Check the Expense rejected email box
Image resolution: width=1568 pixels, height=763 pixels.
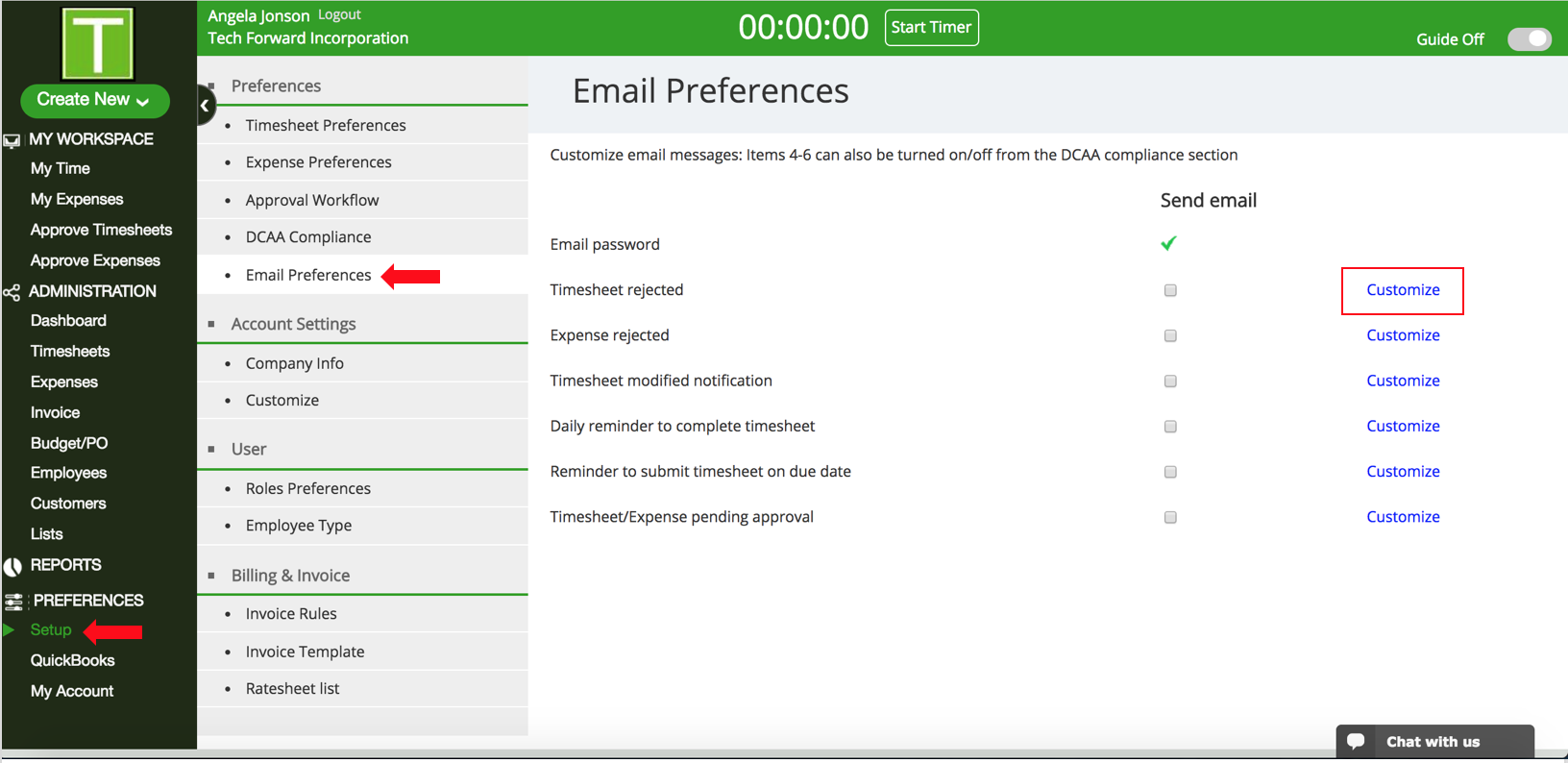pos(1170,335)
